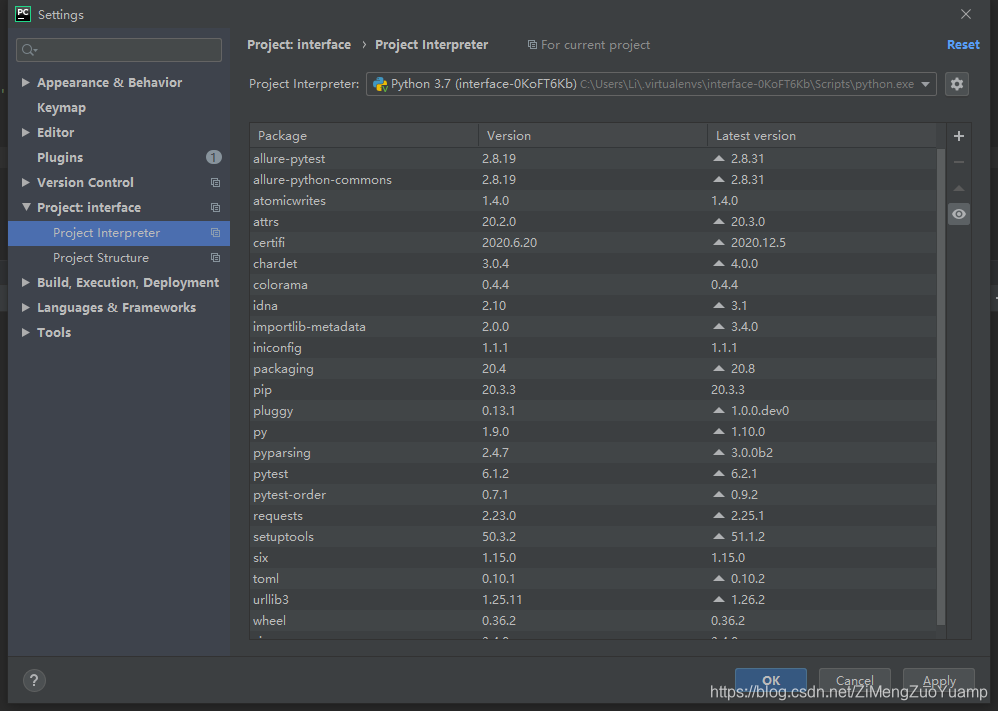Click the upgrade arrow for chardet

tap(719, 264)
